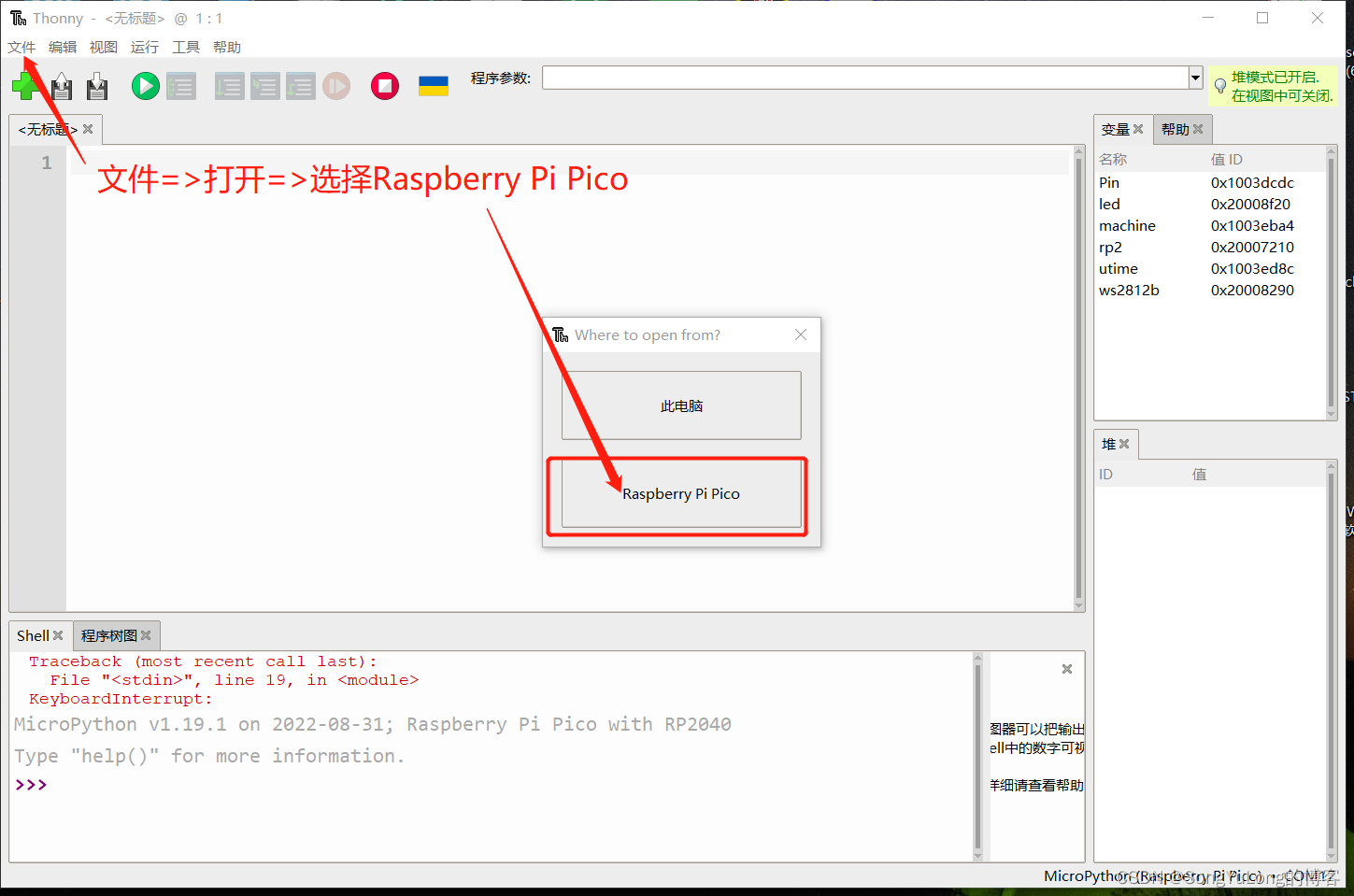Open the 编辑 menu
1354x896 pixels.
[x=63, y=47]
